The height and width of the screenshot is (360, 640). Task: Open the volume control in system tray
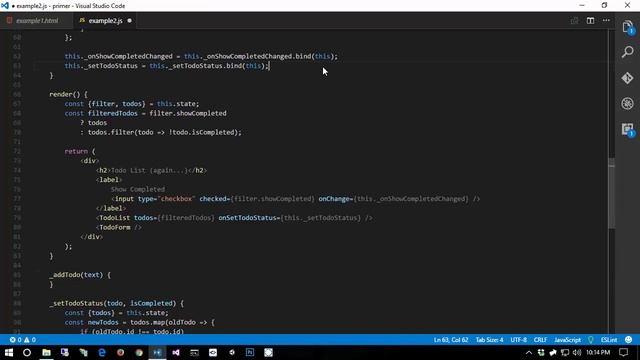577,353
